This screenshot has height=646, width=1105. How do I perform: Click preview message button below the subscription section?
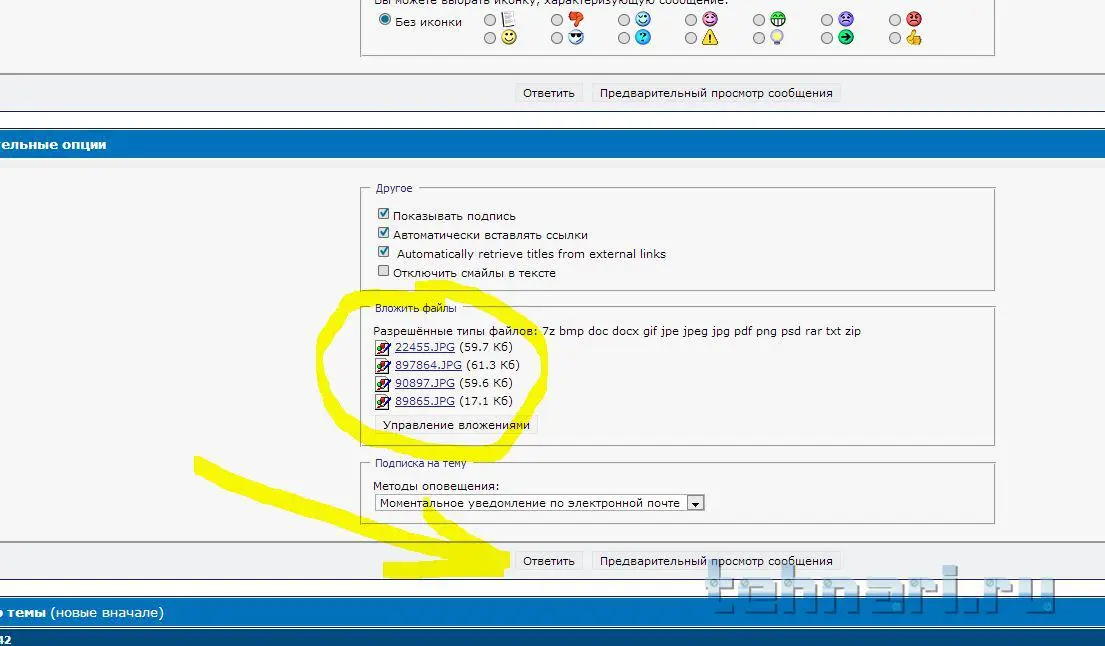[716, 561]
